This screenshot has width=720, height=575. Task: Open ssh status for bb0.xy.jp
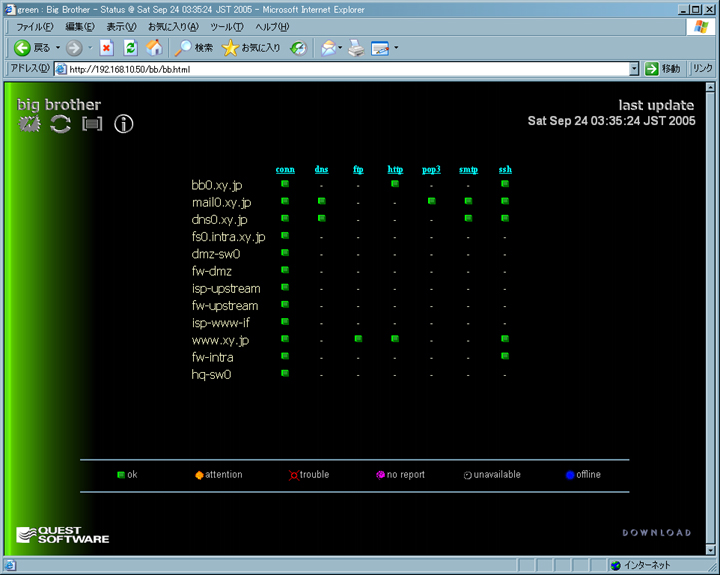[505, 184]
